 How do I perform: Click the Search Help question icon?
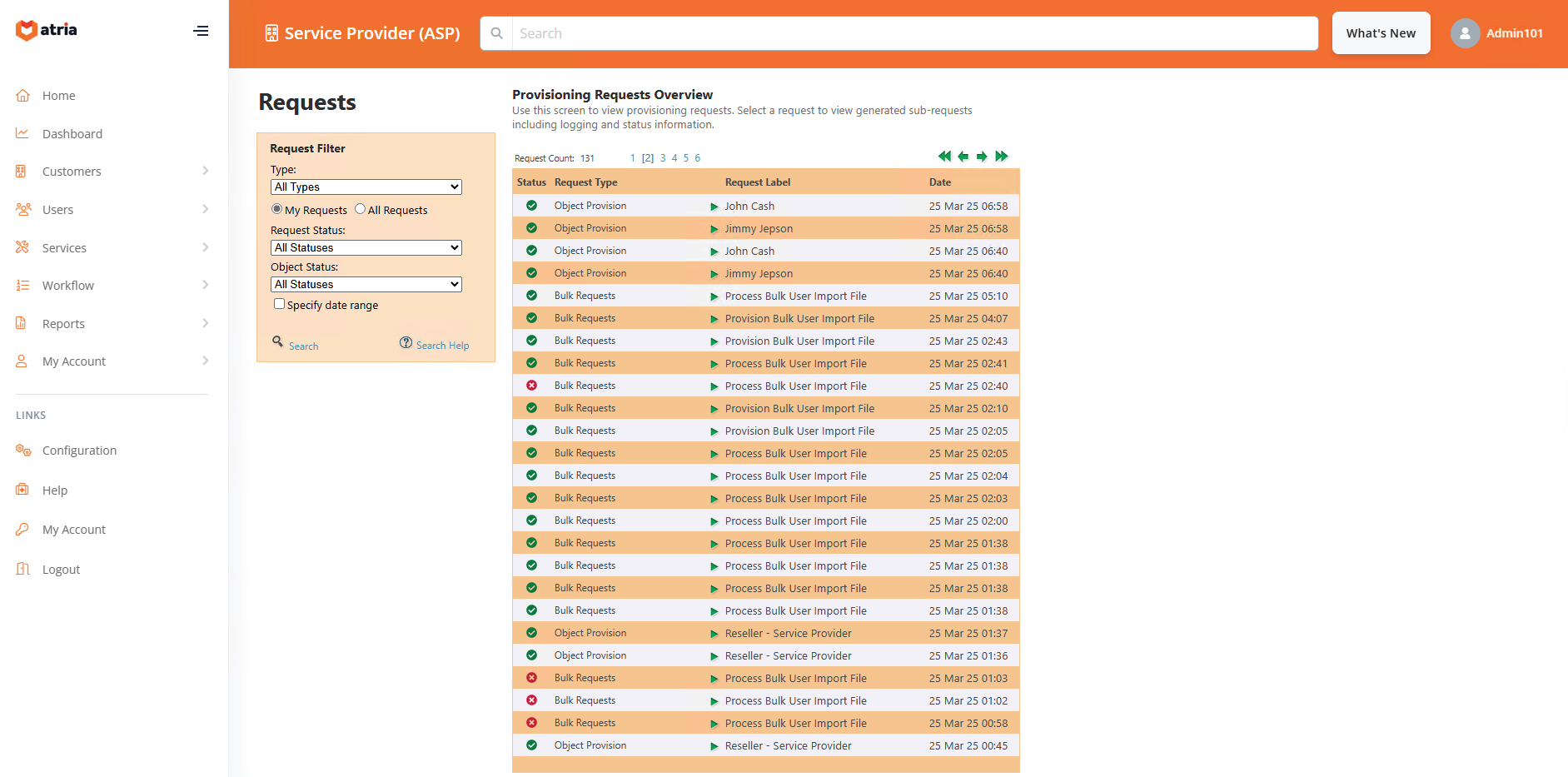[x=406, y=343]
